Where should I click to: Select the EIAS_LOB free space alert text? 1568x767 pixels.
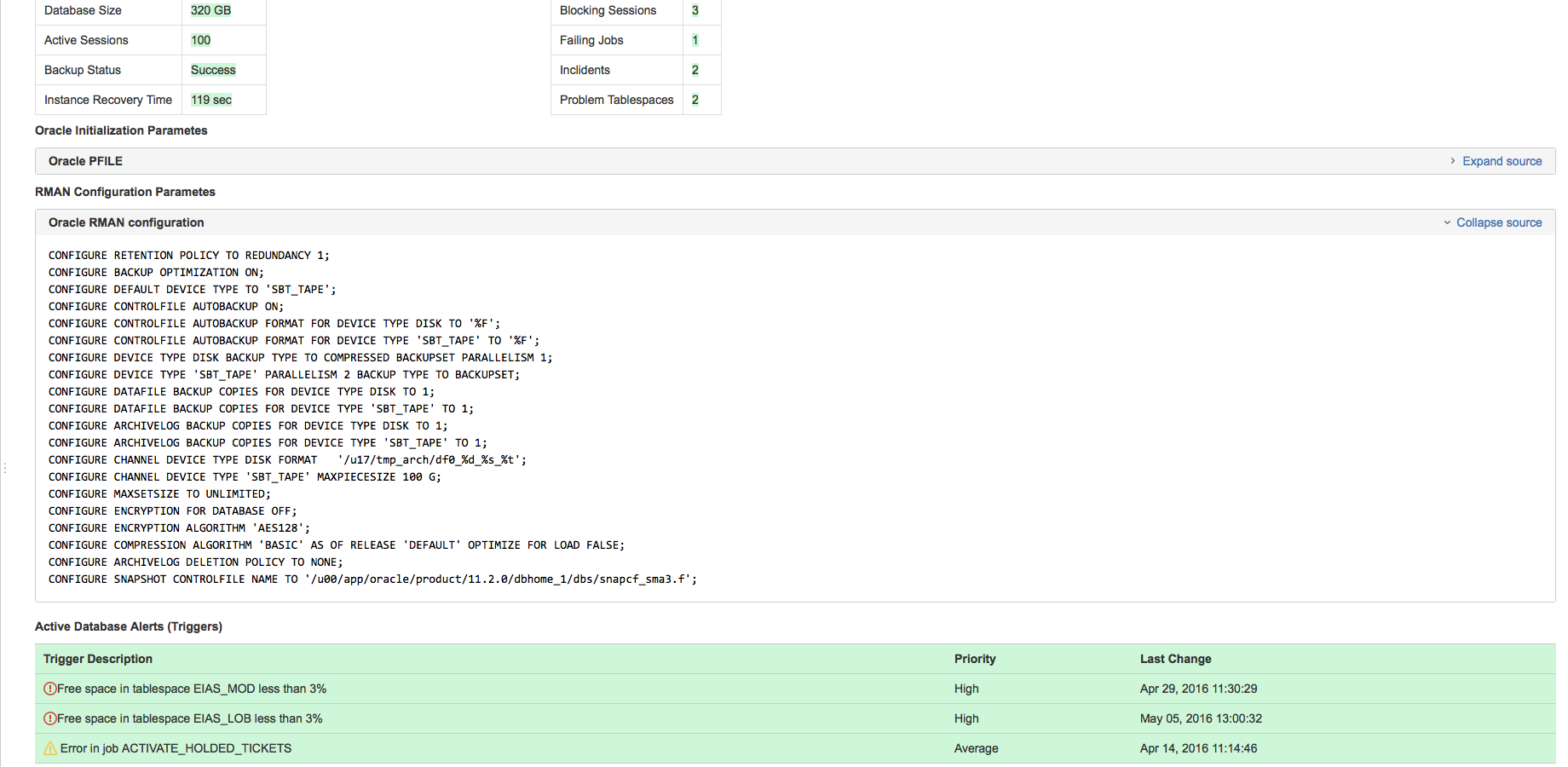pyautogui.click(x=190, y=718)
